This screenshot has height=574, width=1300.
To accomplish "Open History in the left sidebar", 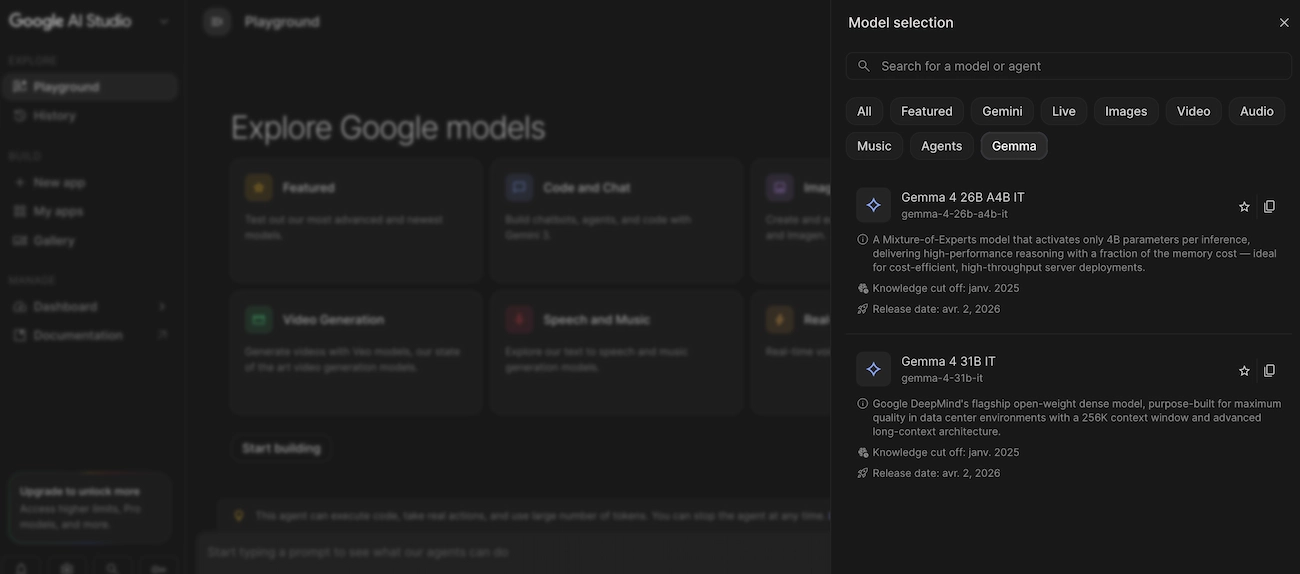I will point(90,116).
